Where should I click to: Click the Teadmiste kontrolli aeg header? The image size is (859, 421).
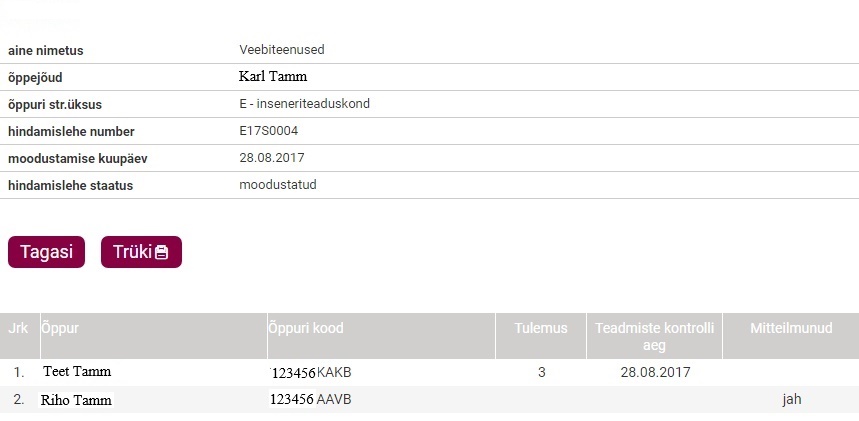coord(654,337)
